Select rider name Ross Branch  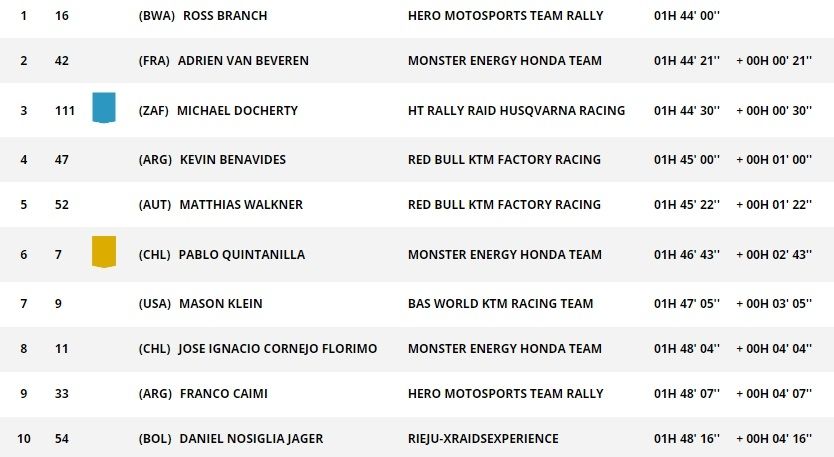(225, 16)
